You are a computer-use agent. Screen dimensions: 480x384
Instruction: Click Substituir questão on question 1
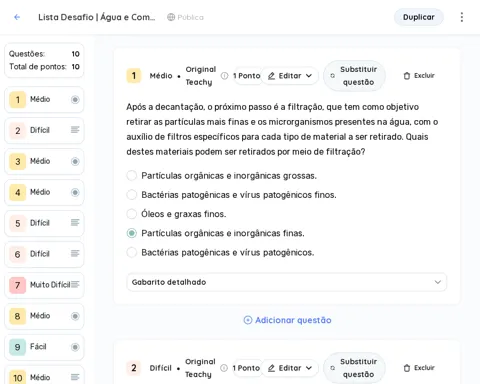click(354, 76)
